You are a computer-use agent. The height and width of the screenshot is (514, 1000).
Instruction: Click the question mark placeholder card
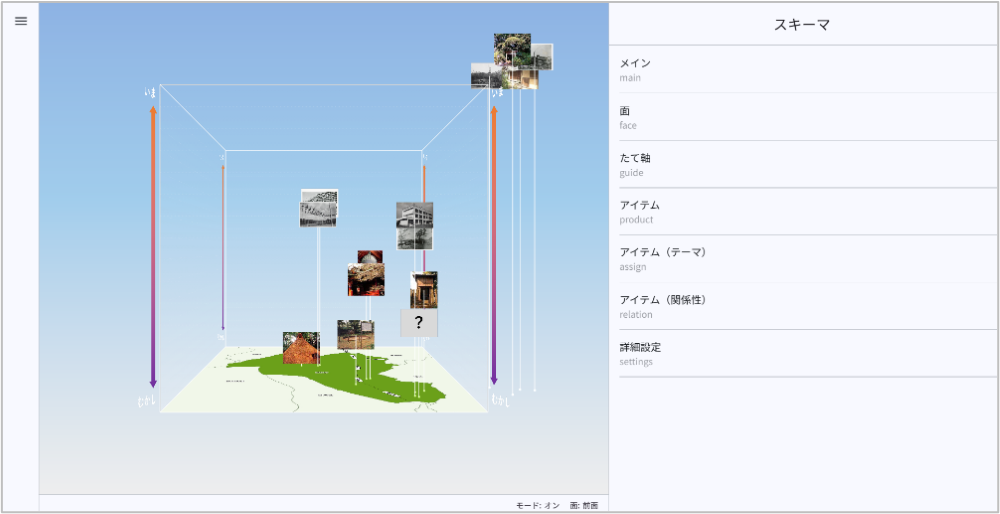[419, 323]
